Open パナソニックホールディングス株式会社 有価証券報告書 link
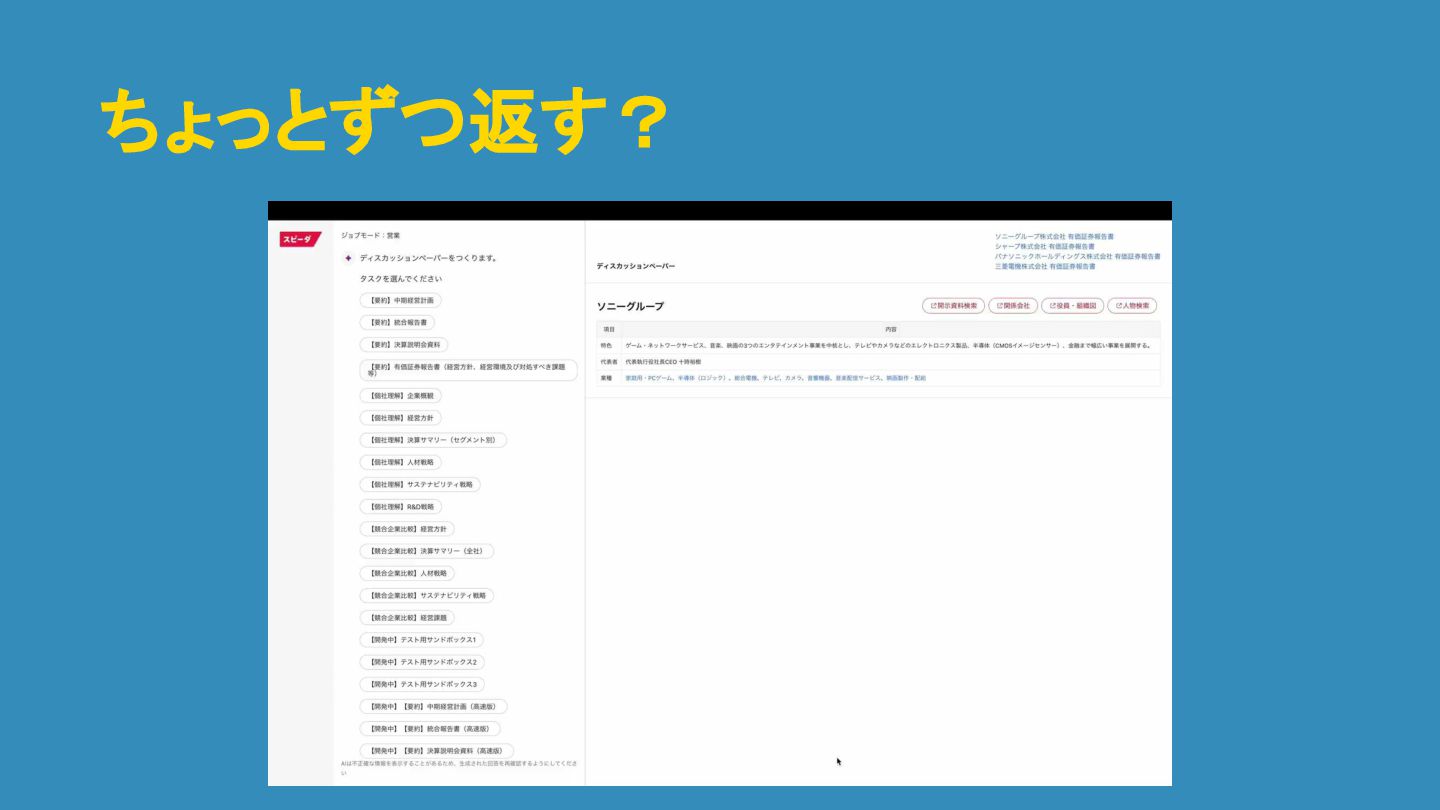 tap(1078, 256)
